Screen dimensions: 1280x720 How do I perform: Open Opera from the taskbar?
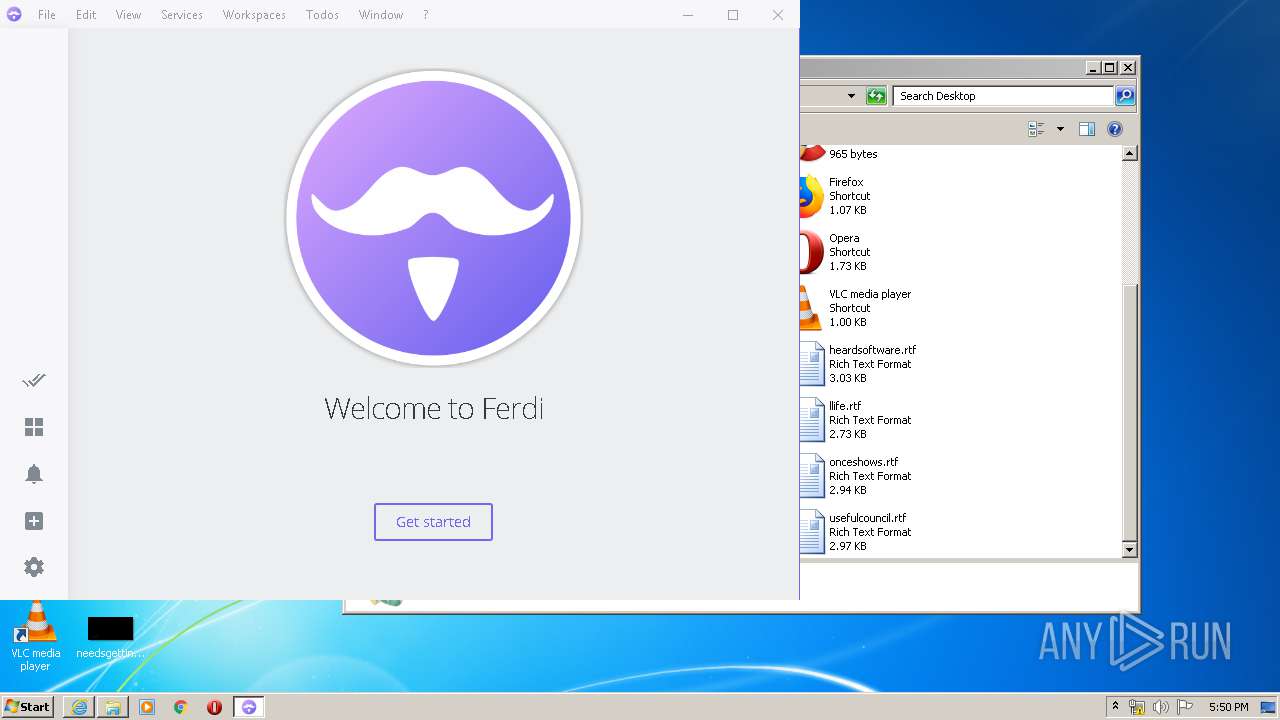[214, 707]
